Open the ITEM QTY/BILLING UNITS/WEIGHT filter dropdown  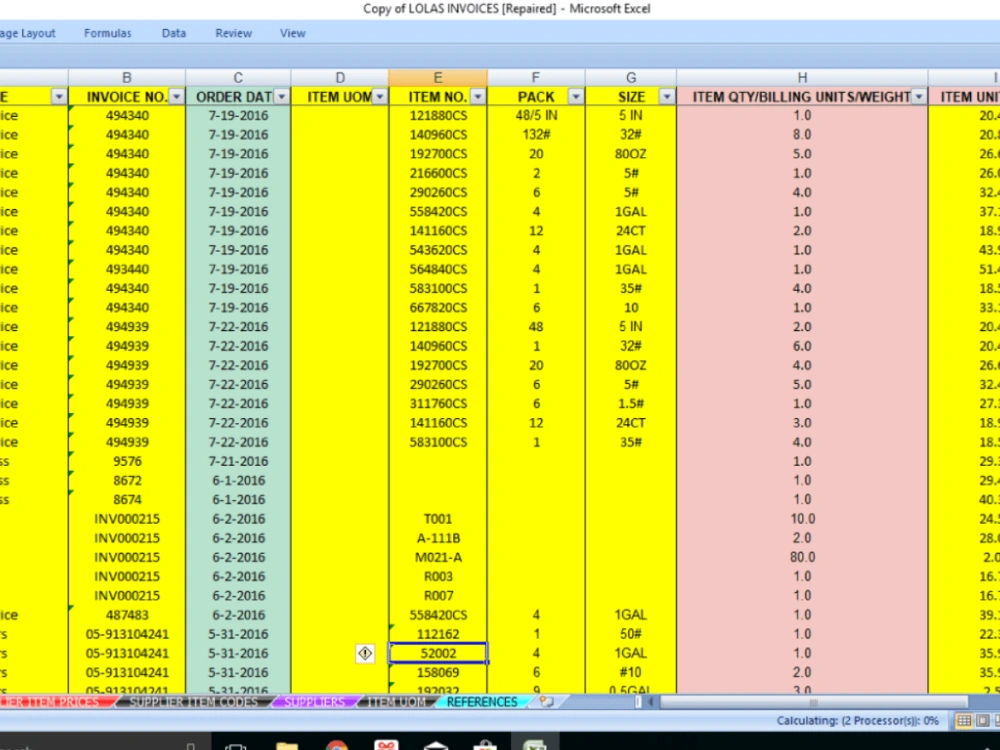(918, 96)
